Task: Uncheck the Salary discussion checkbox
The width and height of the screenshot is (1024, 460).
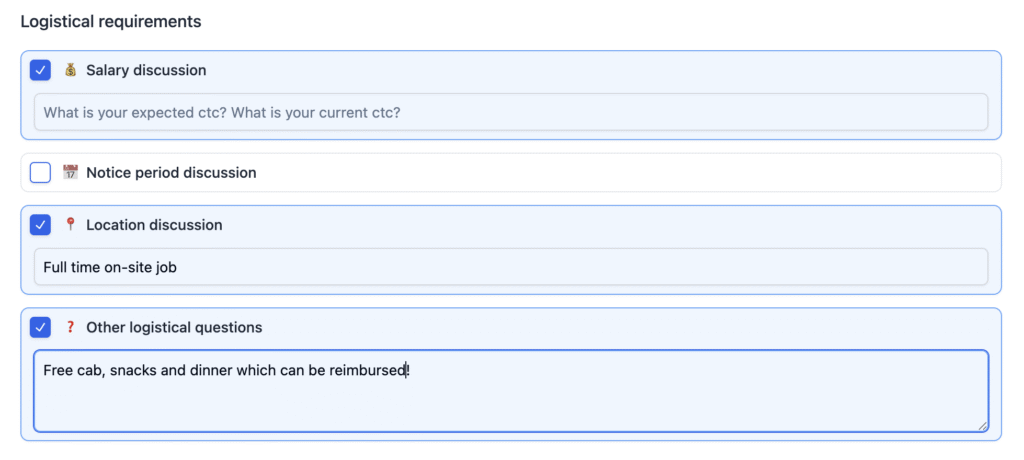Action: coord(40,70)
